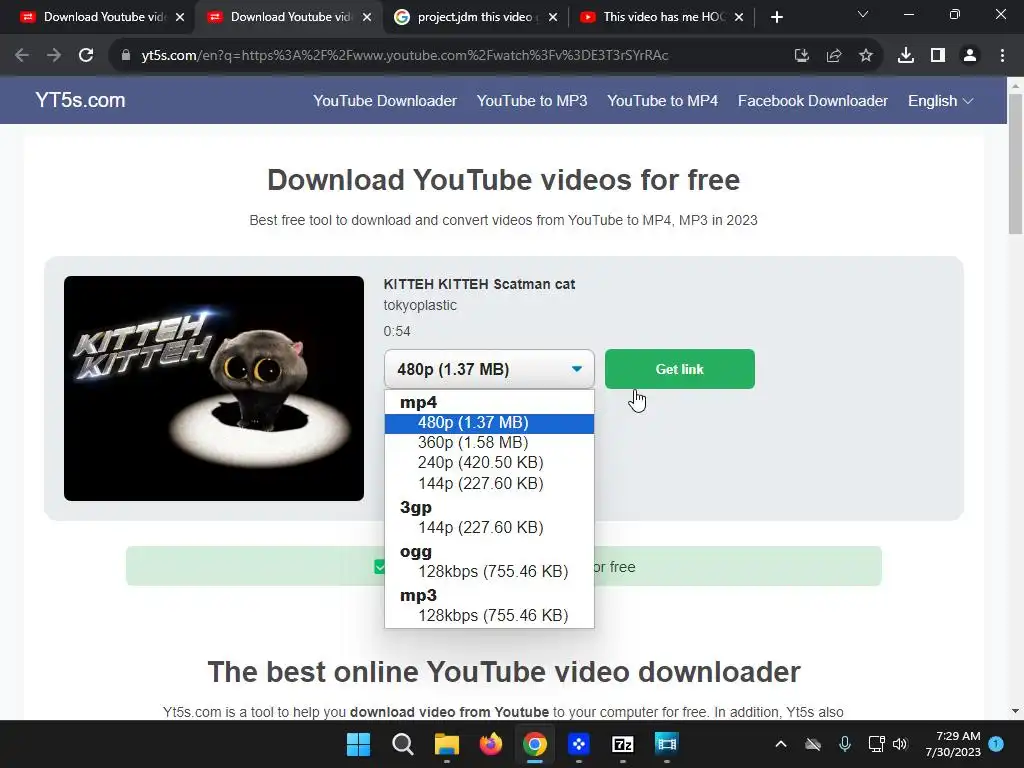1024x768 pixels.
Task: Open the clock showing 7:29 AM
Action: point(953,744)
